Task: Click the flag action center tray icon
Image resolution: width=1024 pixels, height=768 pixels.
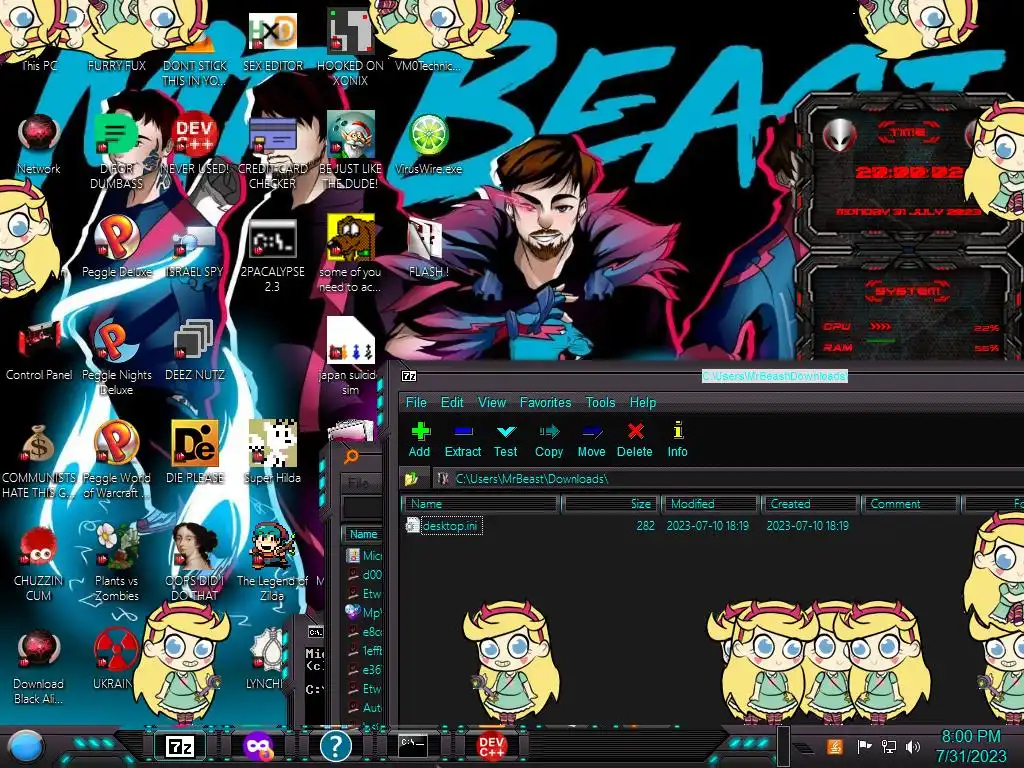Action: click(x=864, y=746)
